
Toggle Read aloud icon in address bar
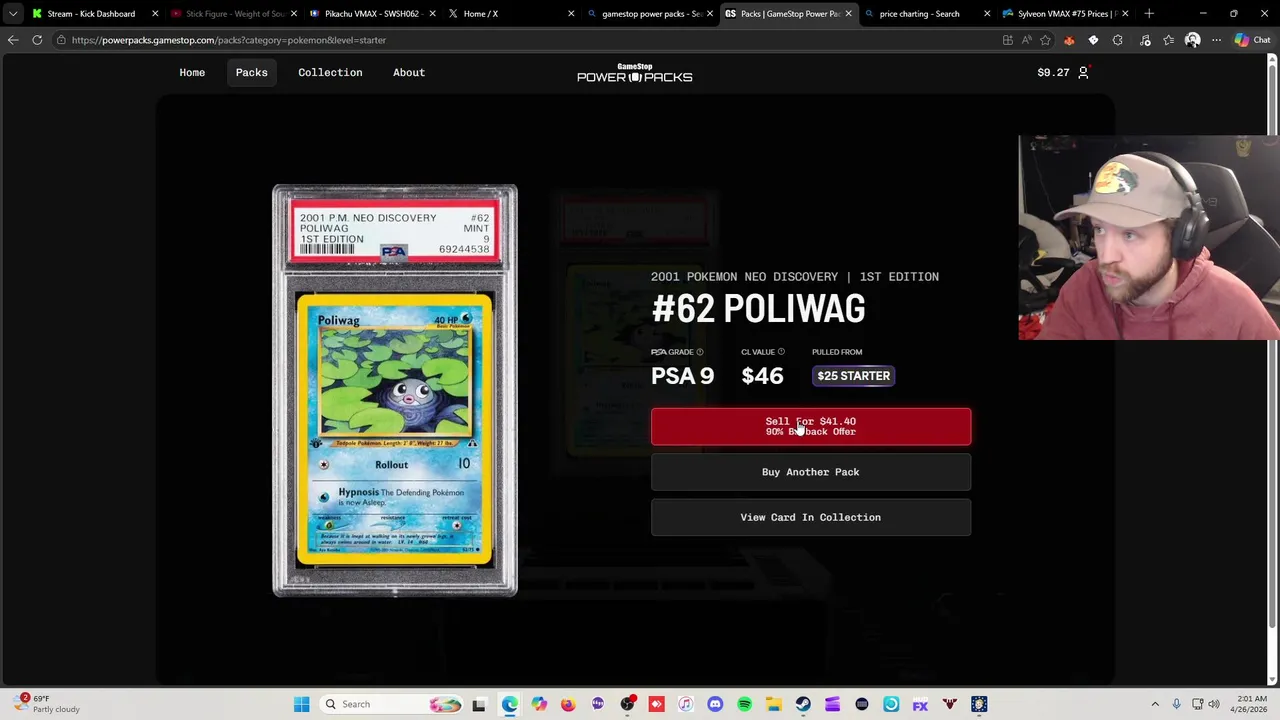1026,40
